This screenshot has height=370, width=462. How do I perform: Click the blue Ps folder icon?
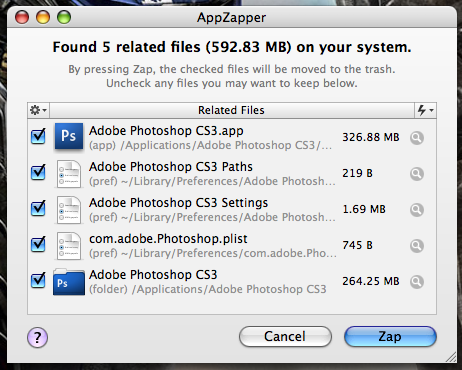pos(69,282)
